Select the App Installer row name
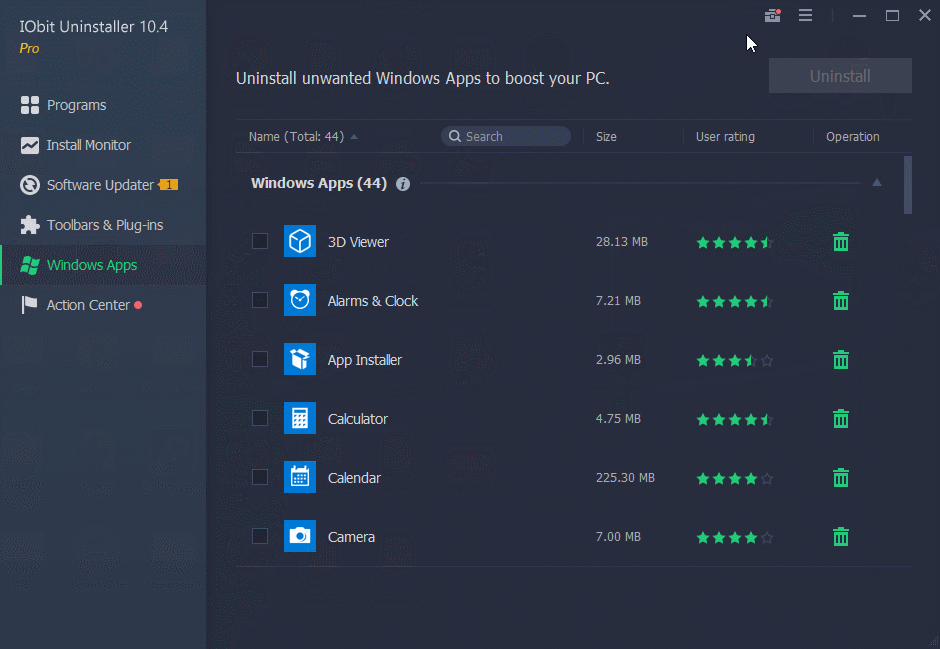 tap(364, 360)
